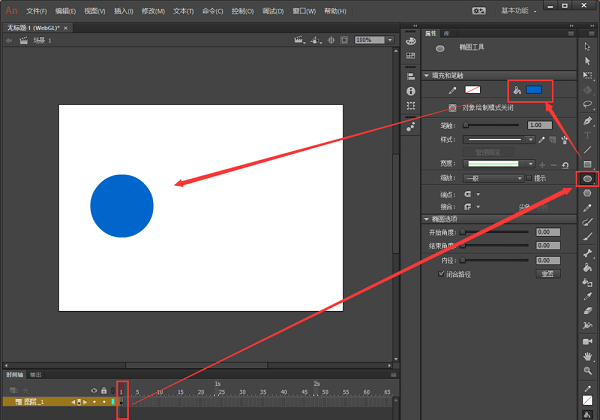Viewport: 600px width, 420px height.
Task: Select the Hand tool
Action: click(x=588, y=356)
